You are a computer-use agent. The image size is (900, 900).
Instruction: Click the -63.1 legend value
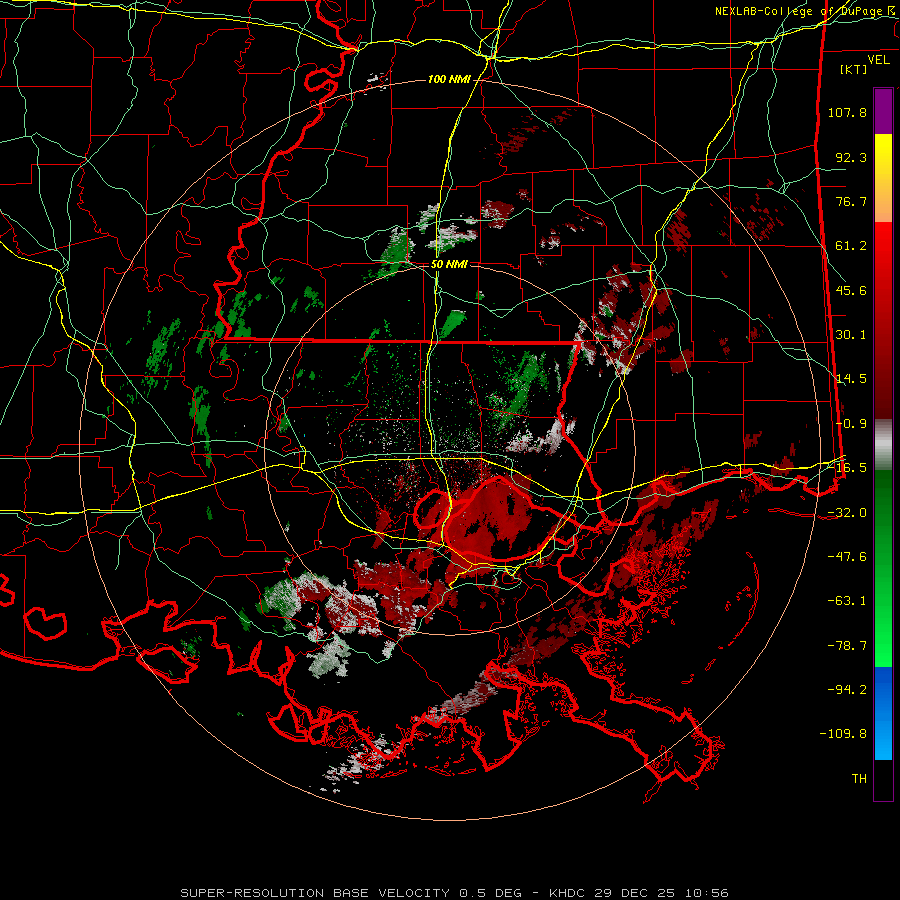click(847, 601)
